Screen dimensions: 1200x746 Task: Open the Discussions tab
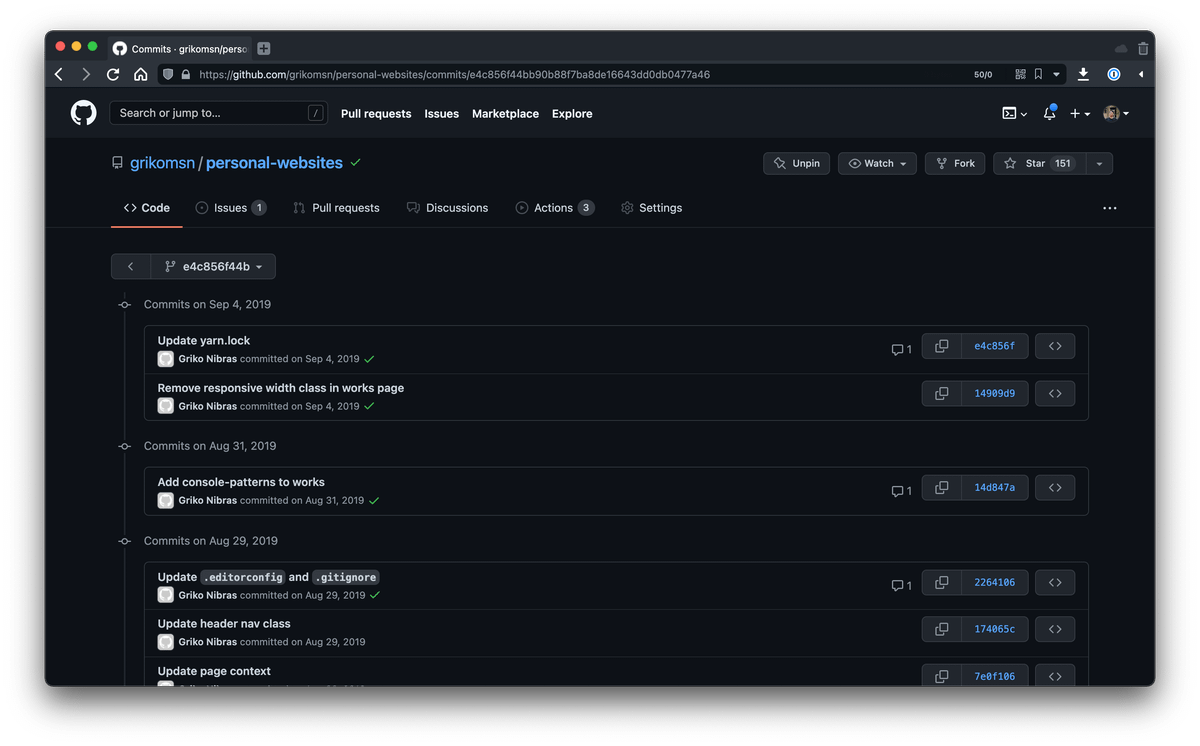pos(447,208)
